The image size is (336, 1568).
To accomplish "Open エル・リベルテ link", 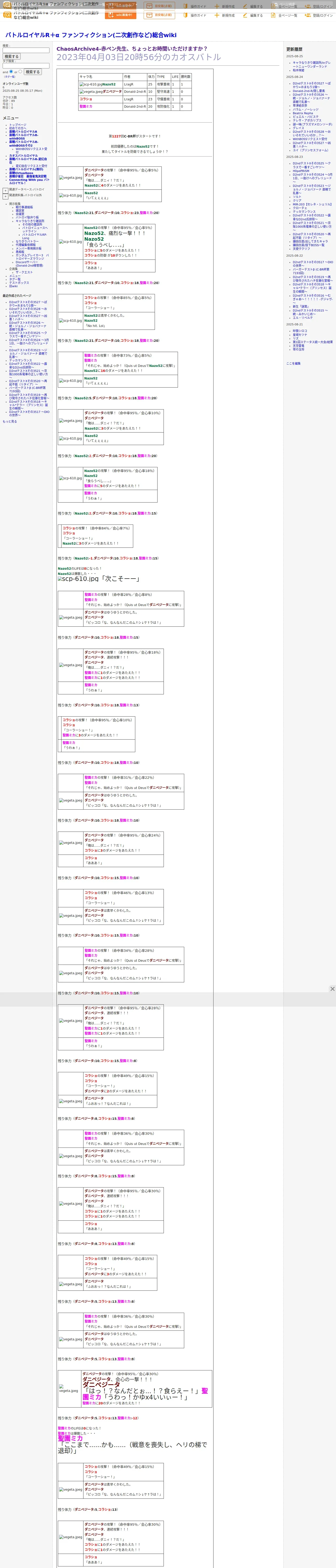I will pyautogui.click(x=303, y=318).
